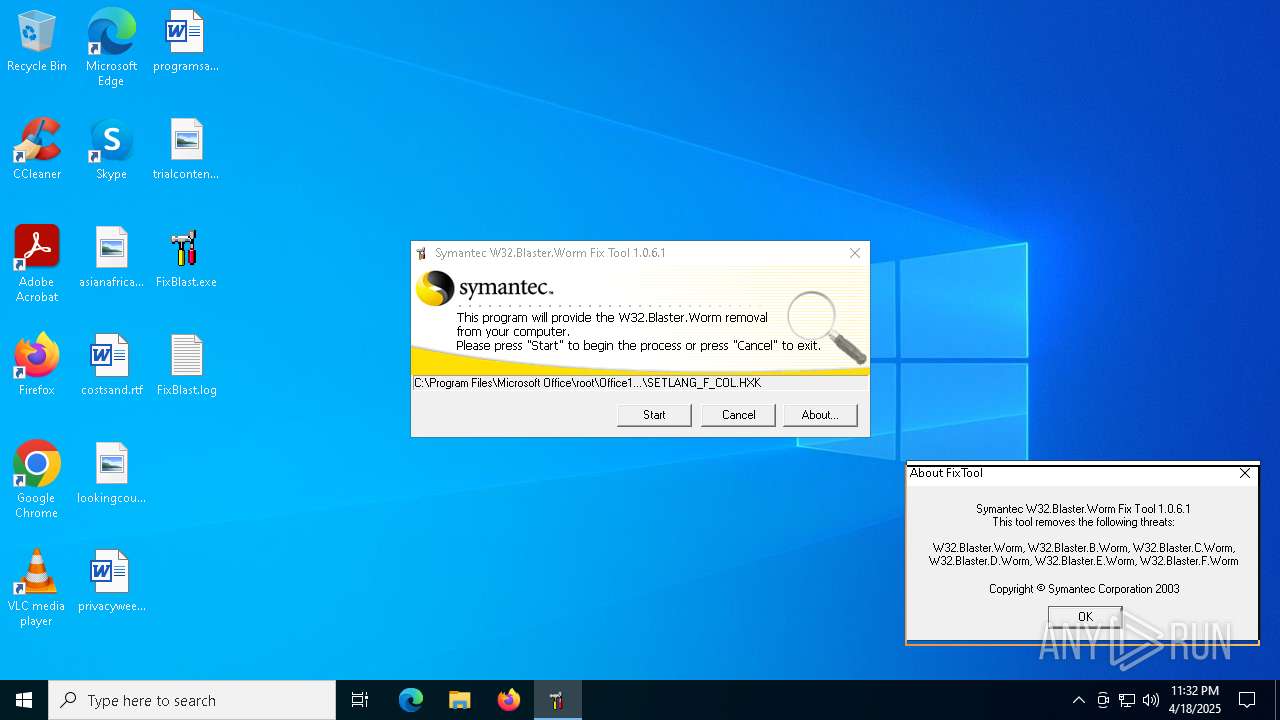
Task: Click the Copyright Symantec Corporation 2003 text
Action: tap(1084, 589)
